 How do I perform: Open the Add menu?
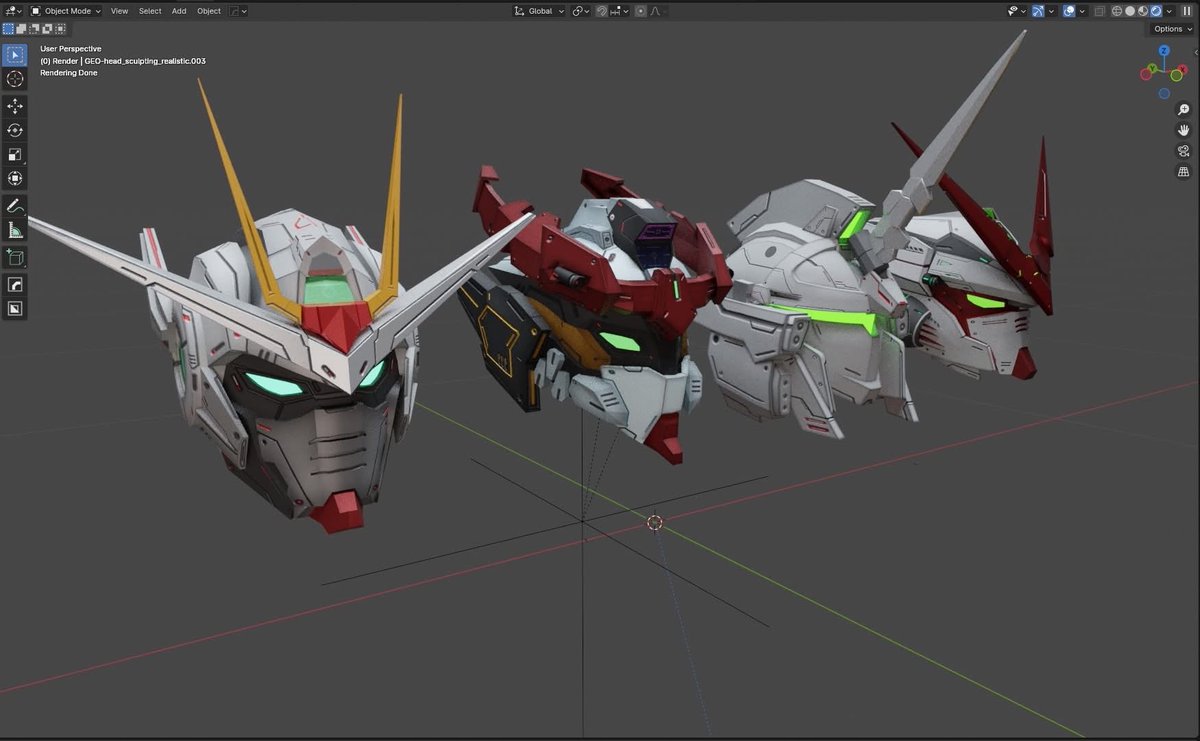point(179,11)
